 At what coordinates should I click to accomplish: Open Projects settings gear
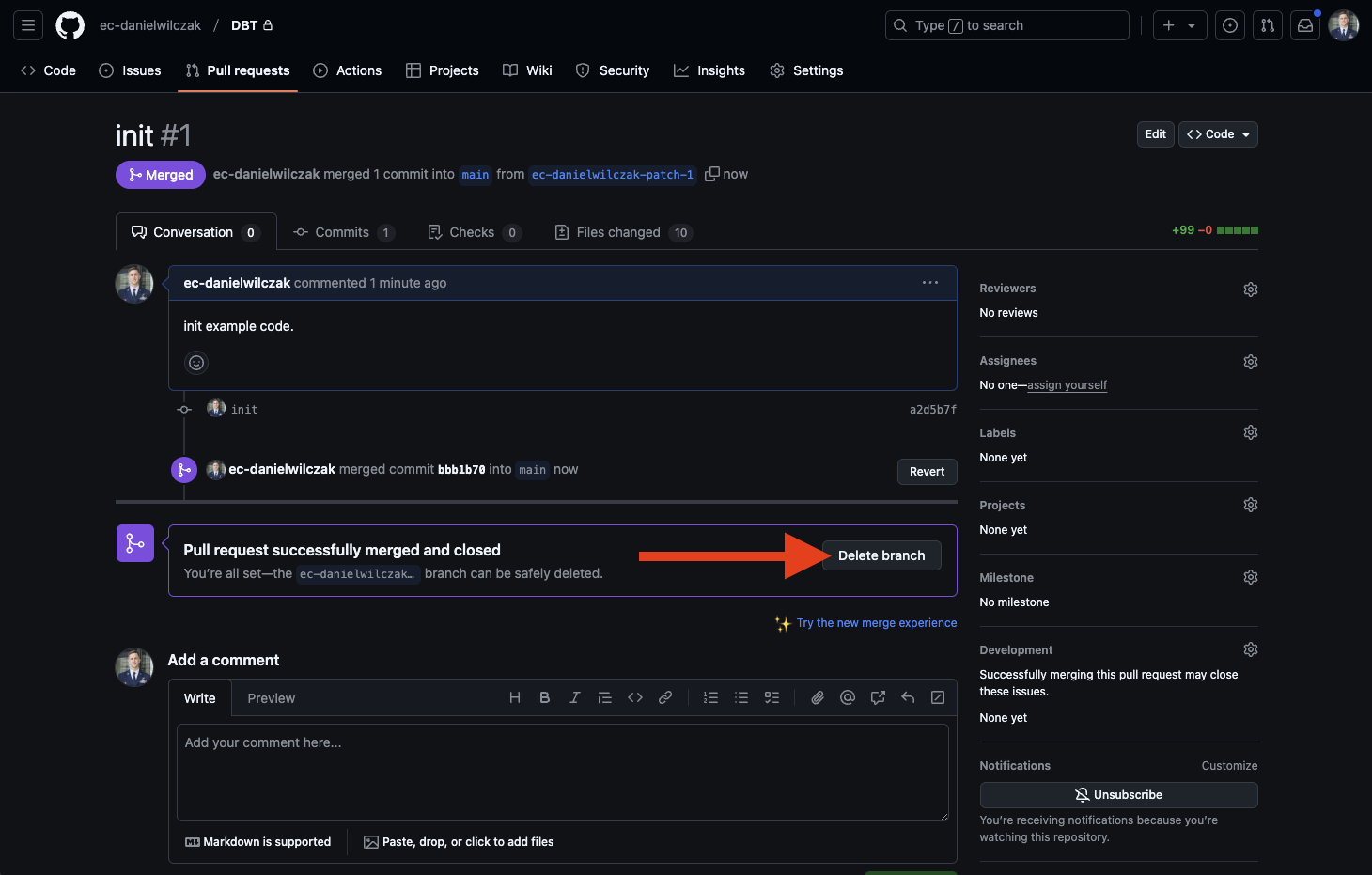click(1250, 505)
